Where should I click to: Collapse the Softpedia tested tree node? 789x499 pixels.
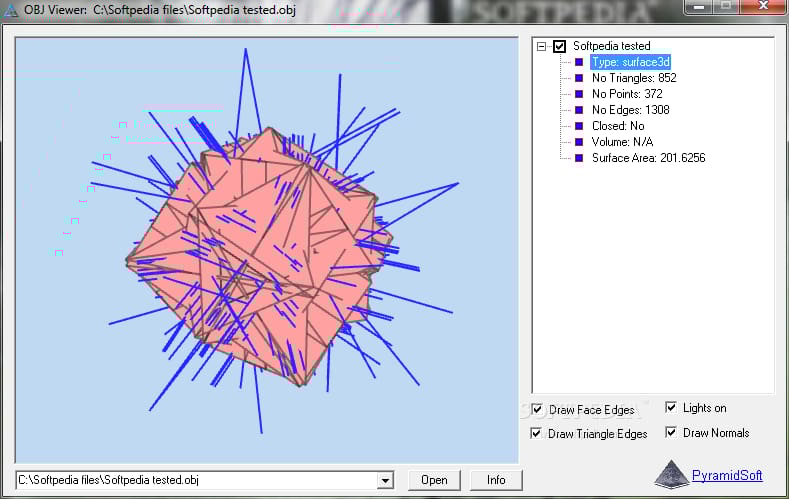pos(541,46)
